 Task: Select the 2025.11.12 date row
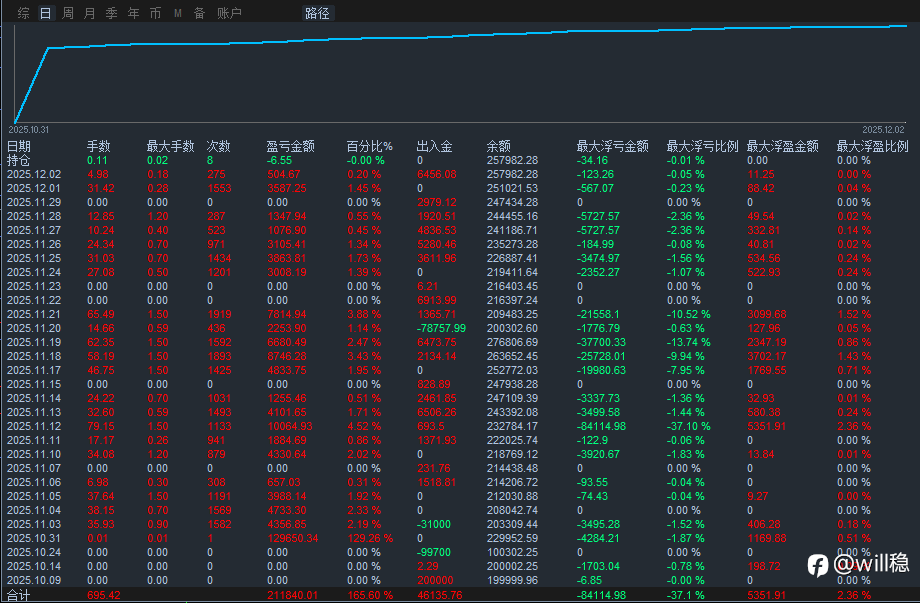(x=34, y=426)
